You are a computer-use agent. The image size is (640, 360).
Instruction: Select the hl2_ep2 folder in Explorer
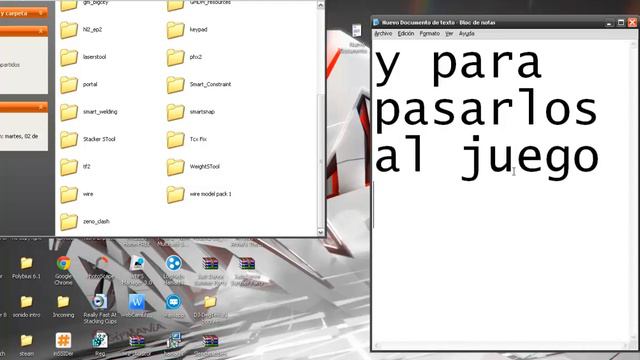pyautogui.click(x=81, y=30)
